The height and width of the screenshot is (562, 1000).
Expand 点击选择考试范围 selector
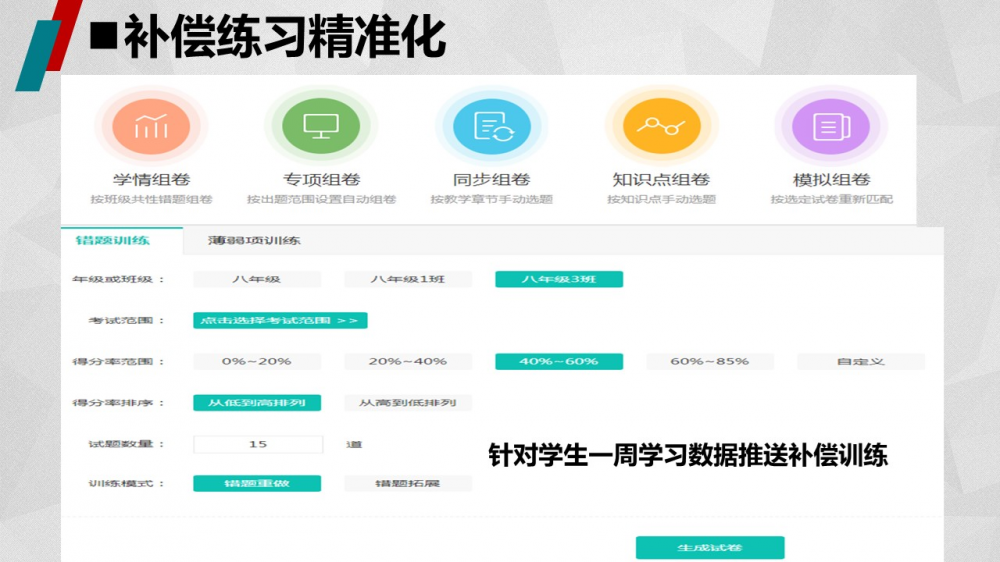[280, 320]
